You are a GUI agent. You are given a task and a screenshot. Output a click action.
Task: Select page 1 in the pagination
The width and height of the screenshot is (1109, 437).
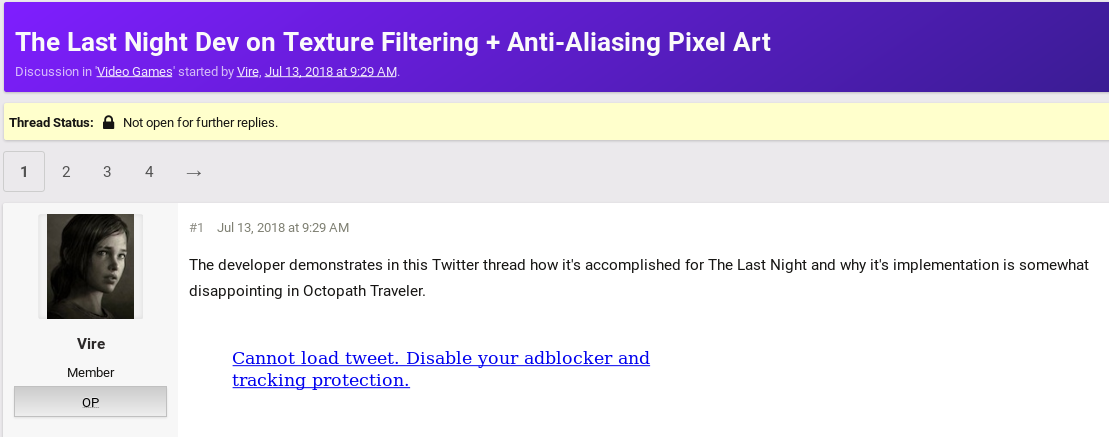point(24,172)
